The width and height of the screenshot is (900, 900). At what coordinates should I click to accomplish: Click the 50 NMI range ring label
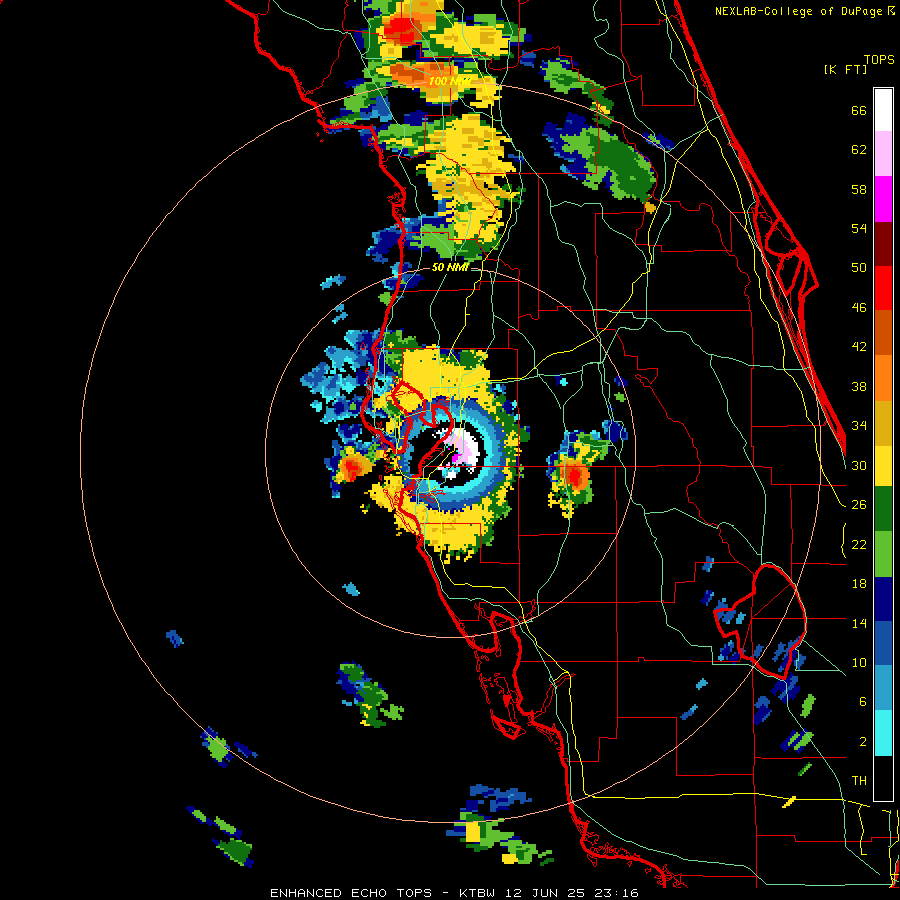449,267
